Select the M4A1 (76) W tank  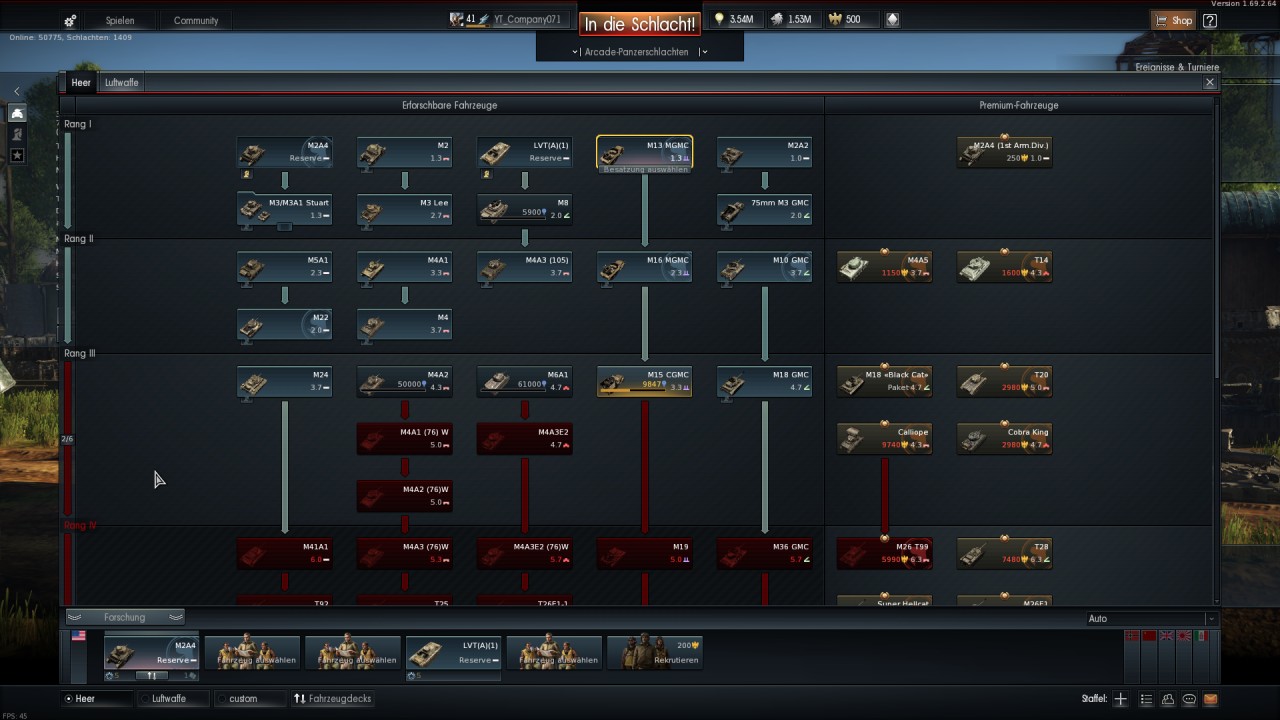(404, 438)
